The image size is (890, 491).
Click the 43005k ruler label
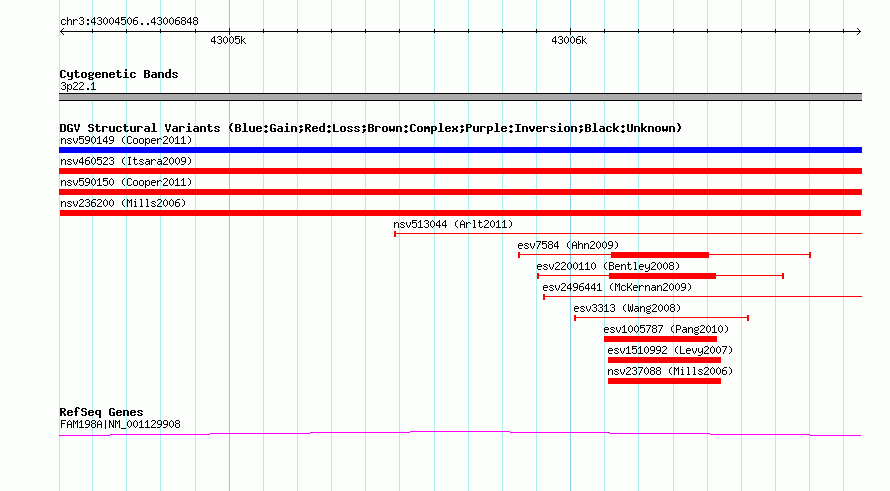click(228, 40)
